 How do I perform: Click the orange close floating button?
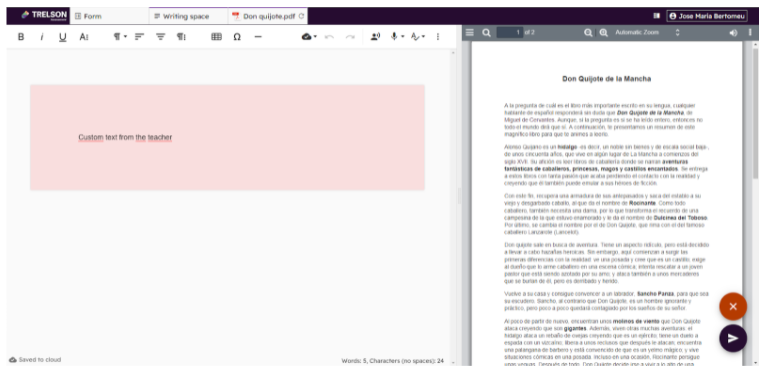(x=733, y=307)
